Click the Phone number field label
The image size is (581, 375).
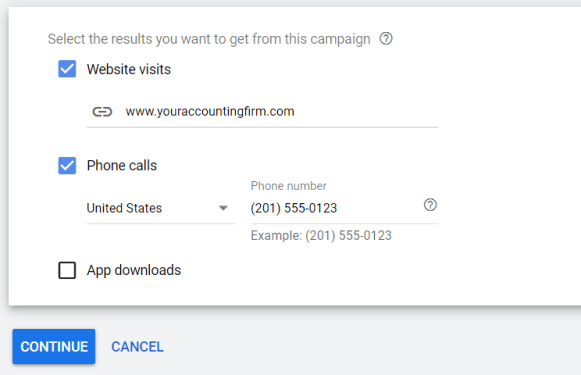[288, 186]
